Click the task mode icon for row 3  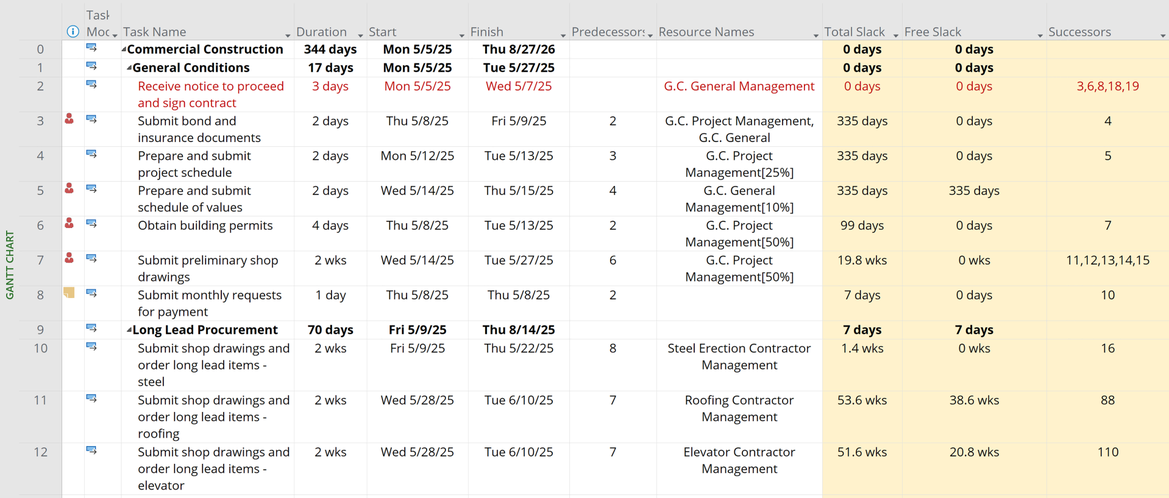(x=92, y=119)
